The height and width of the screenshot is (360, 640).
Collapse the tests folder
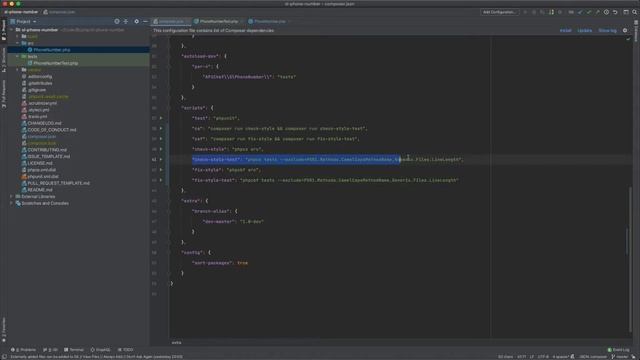(18, 56)
